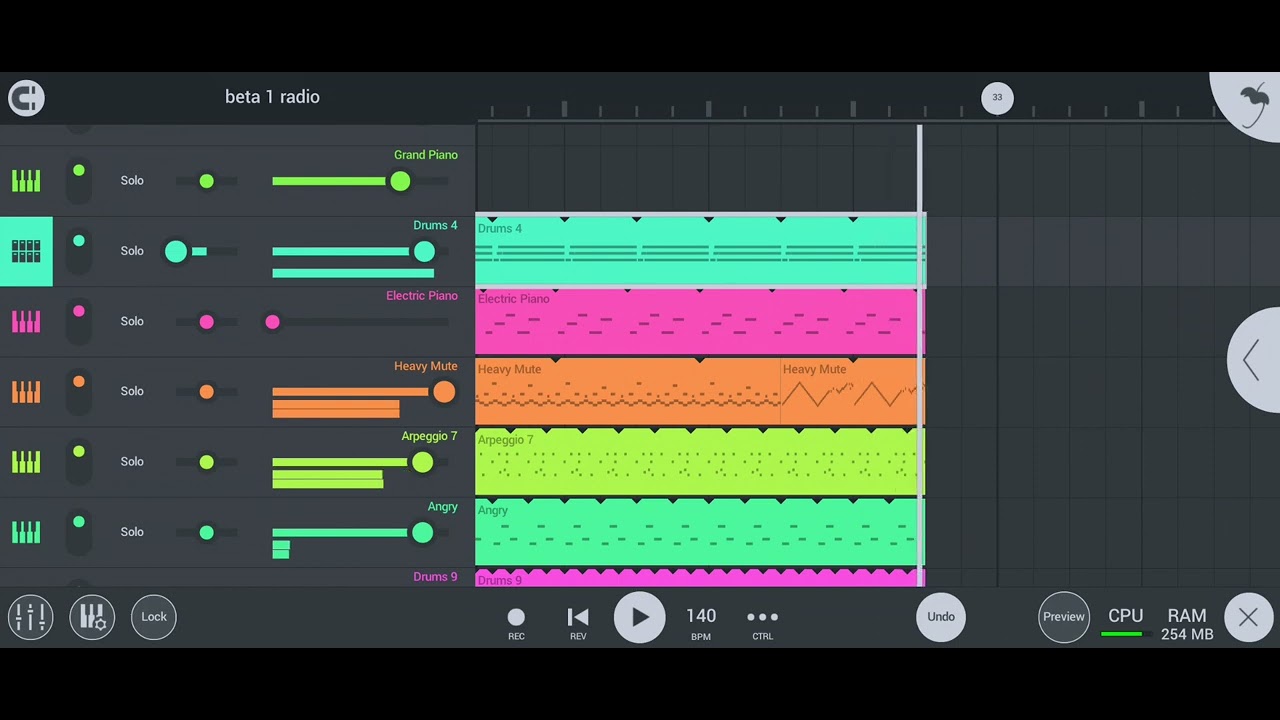1280x720 pixels.
Task: Click the Undo button
Action: (941, 617)
